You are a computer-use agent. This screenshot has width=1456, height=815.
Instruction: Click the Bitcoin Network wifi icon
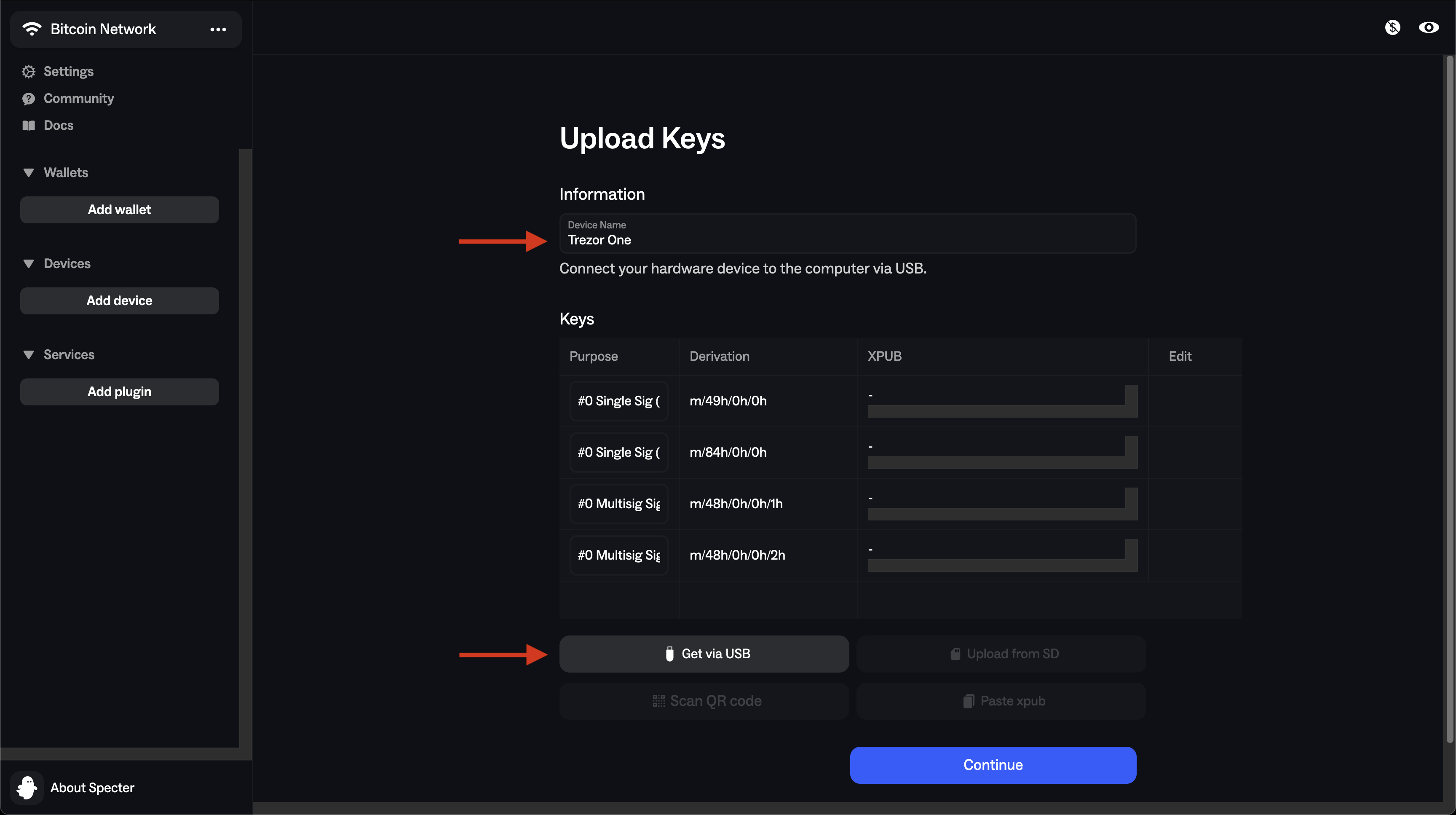tap(32, 29)
